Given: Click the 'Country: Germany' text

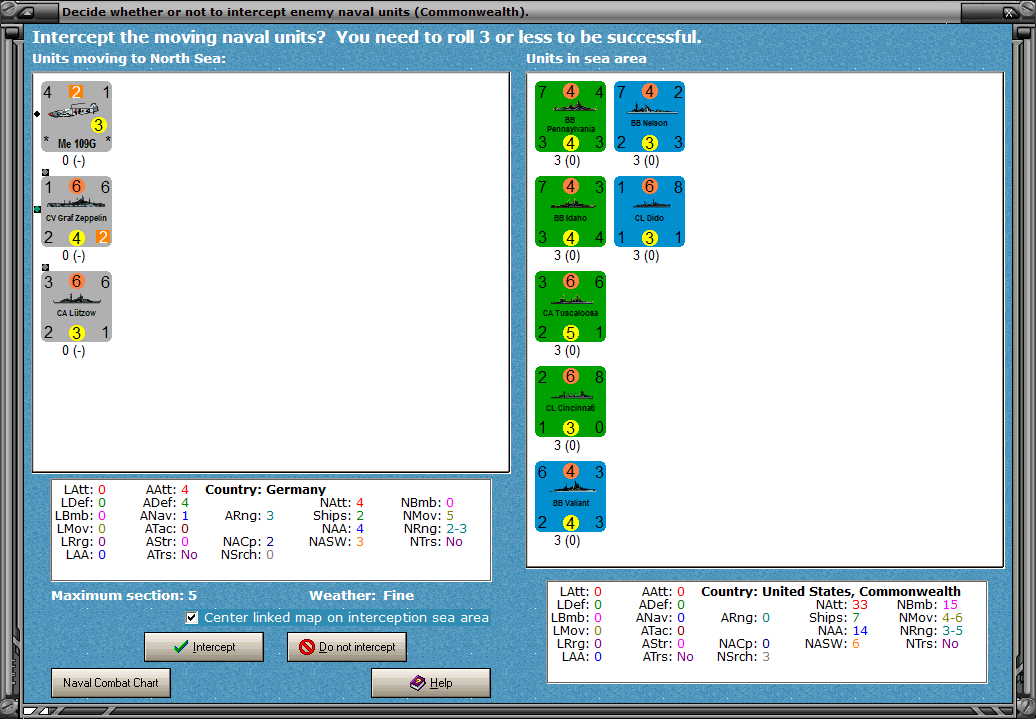Looking at the screenshot, I should pyautogui.click(x=266, y=490).
